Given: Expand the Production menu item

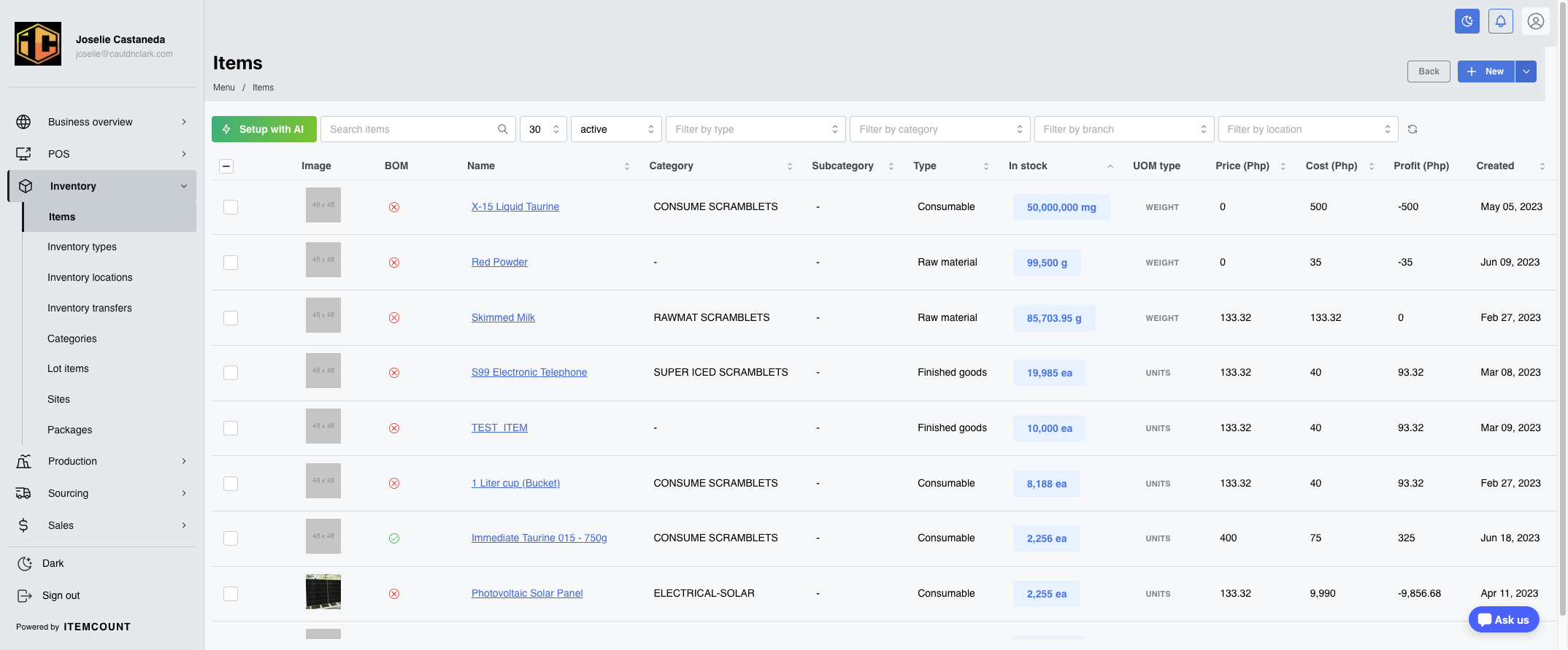Looking at the screenshot, I should (x=102, y=461).
